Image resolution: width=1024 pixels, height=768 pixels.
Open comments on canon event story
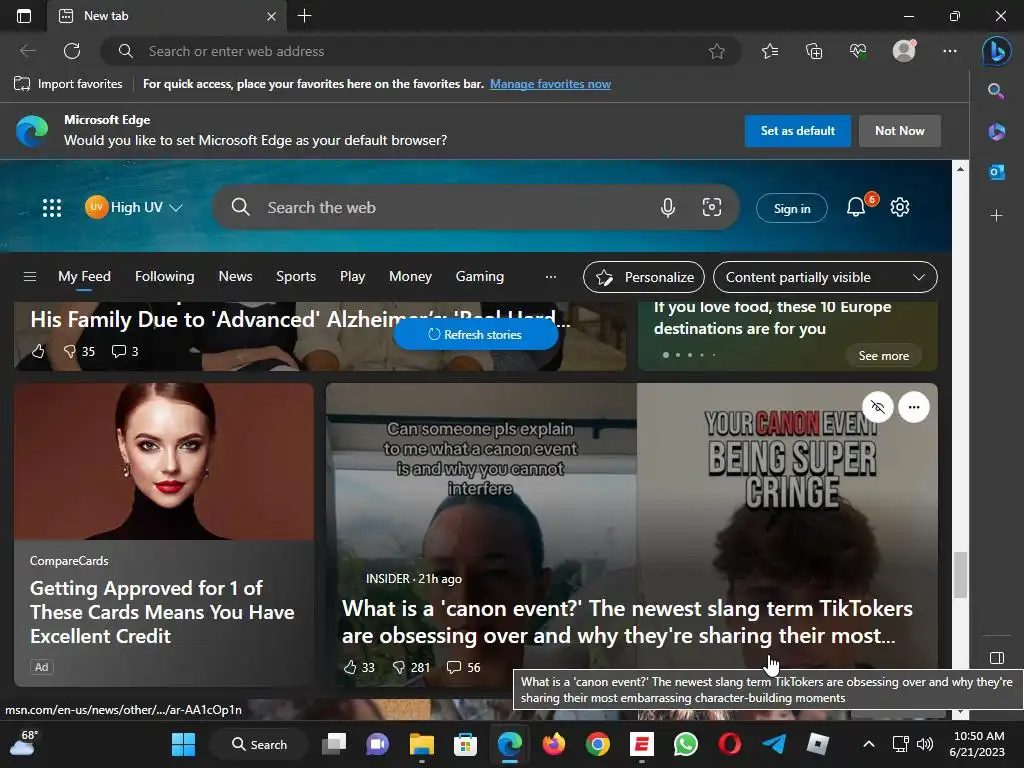click(463, 667)
